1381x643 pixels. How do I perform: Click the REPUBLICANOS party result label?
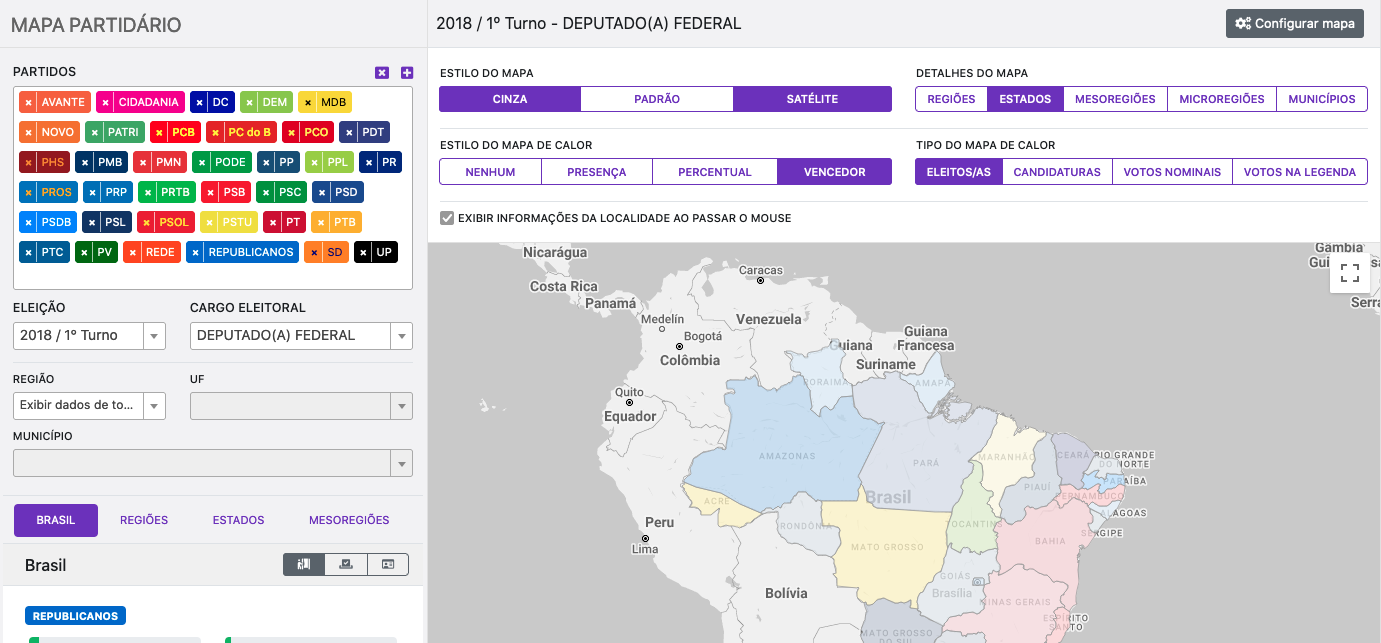click(x=74, y=615)
